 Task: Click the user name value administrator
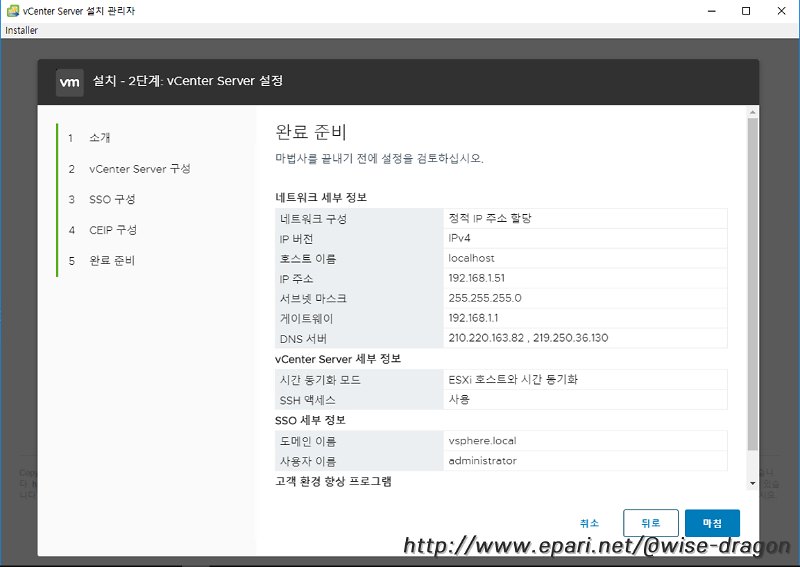[x=482, y=461]
